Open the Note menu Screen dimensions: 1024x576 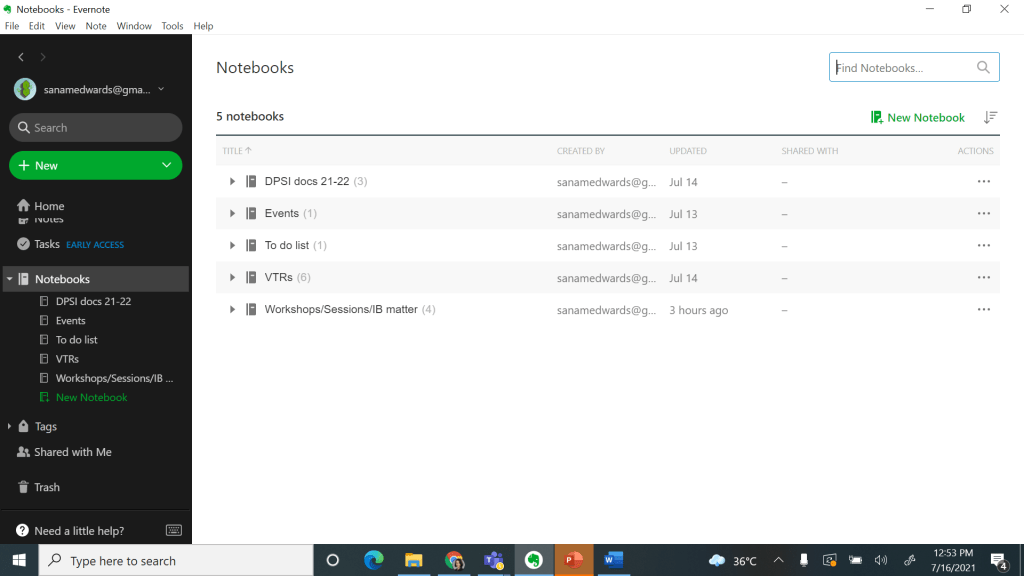(x=96, y=26)
